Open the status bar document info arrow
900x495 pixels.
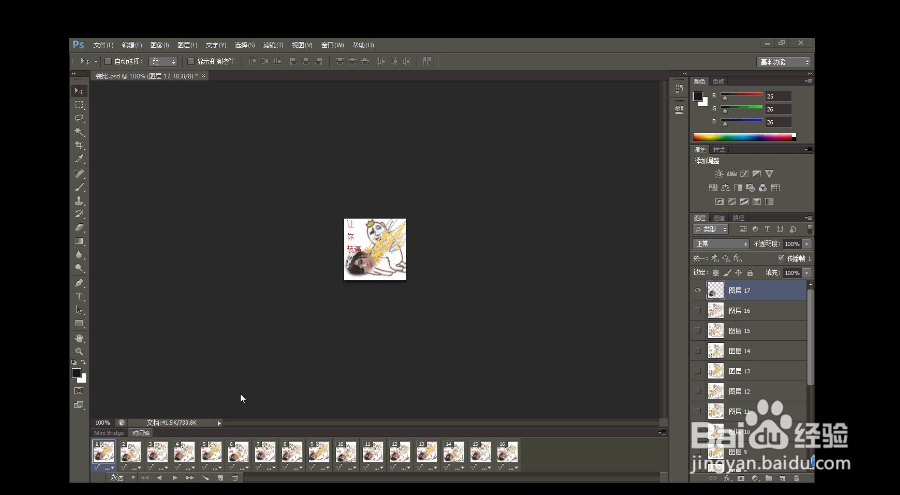[219, 423]
